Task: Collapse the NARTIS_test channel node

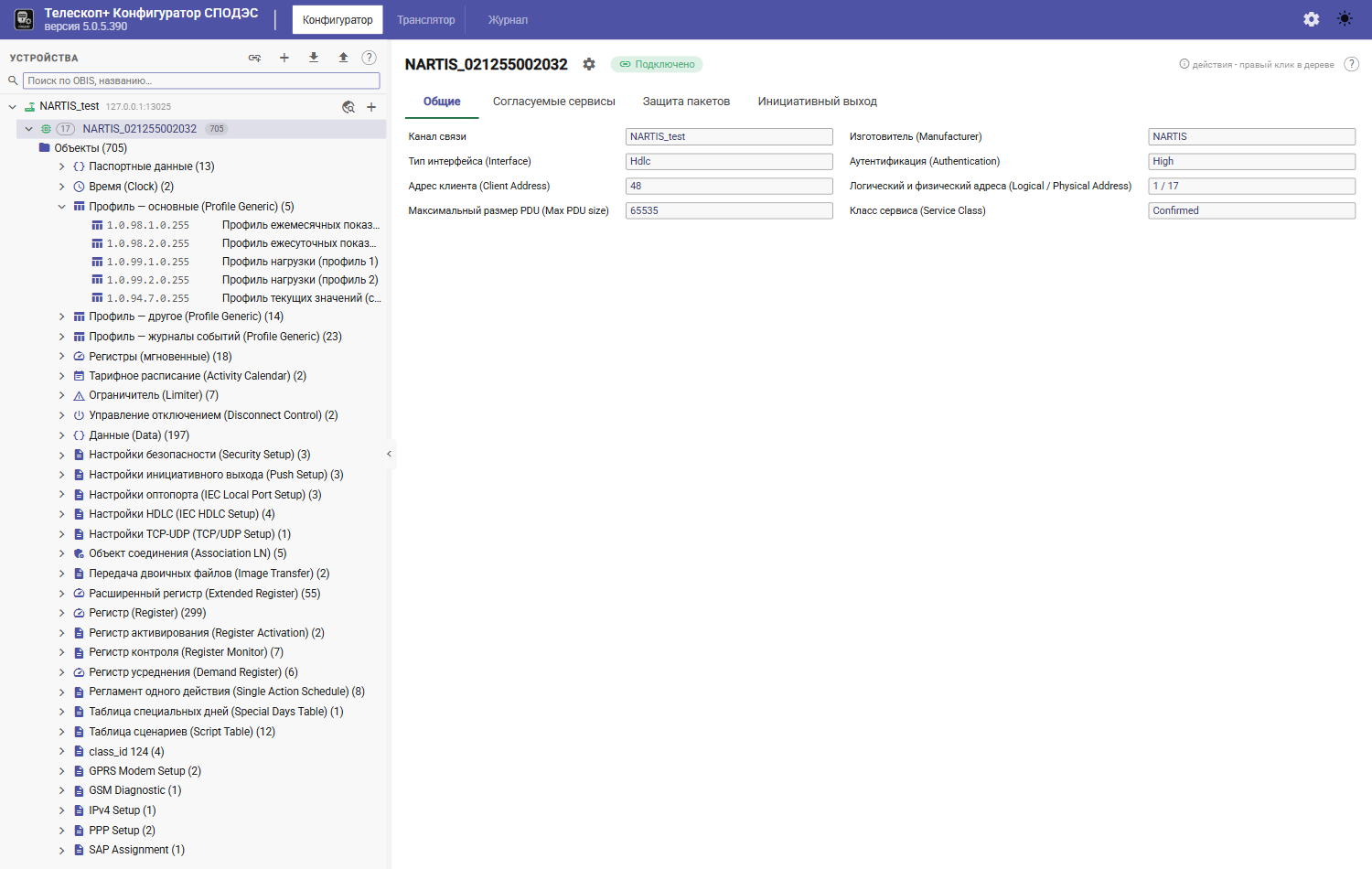Action: 13,107
